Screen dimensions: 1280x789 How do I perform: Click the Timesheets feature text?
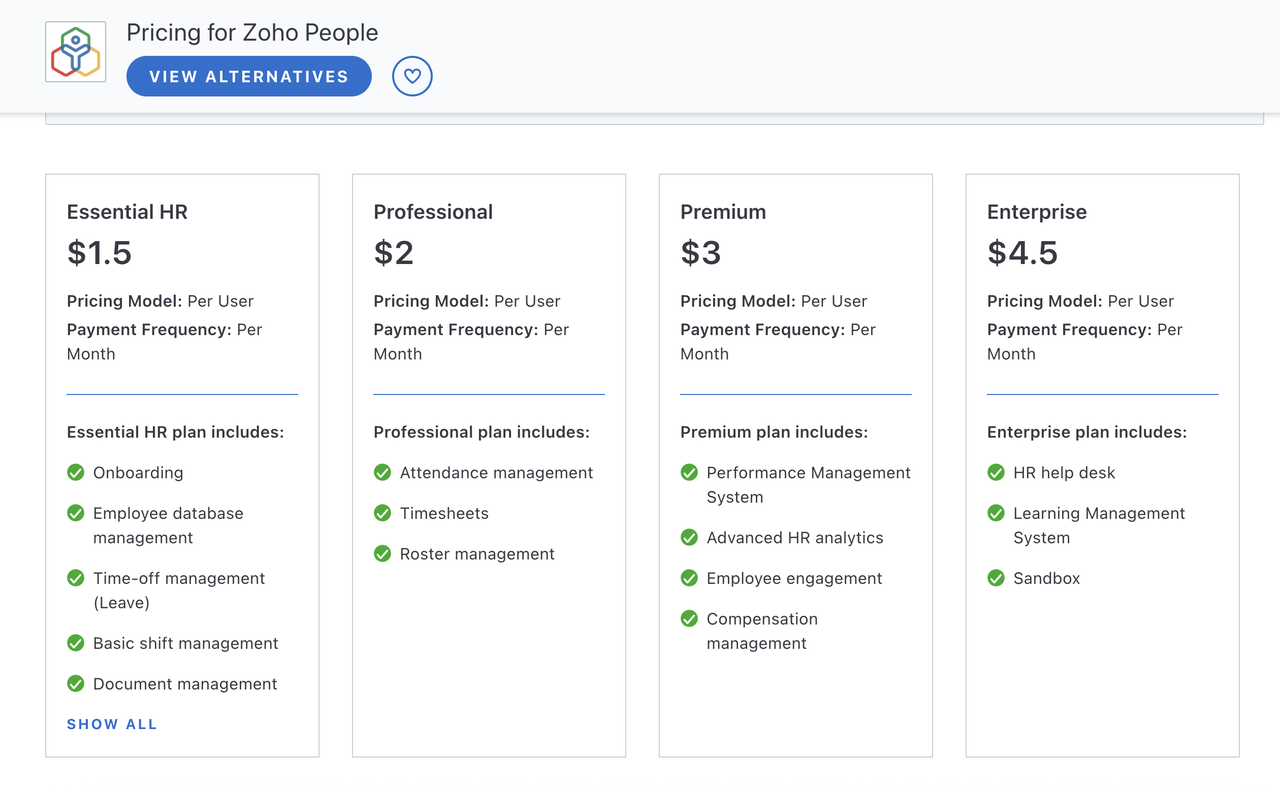pos(444,513)
